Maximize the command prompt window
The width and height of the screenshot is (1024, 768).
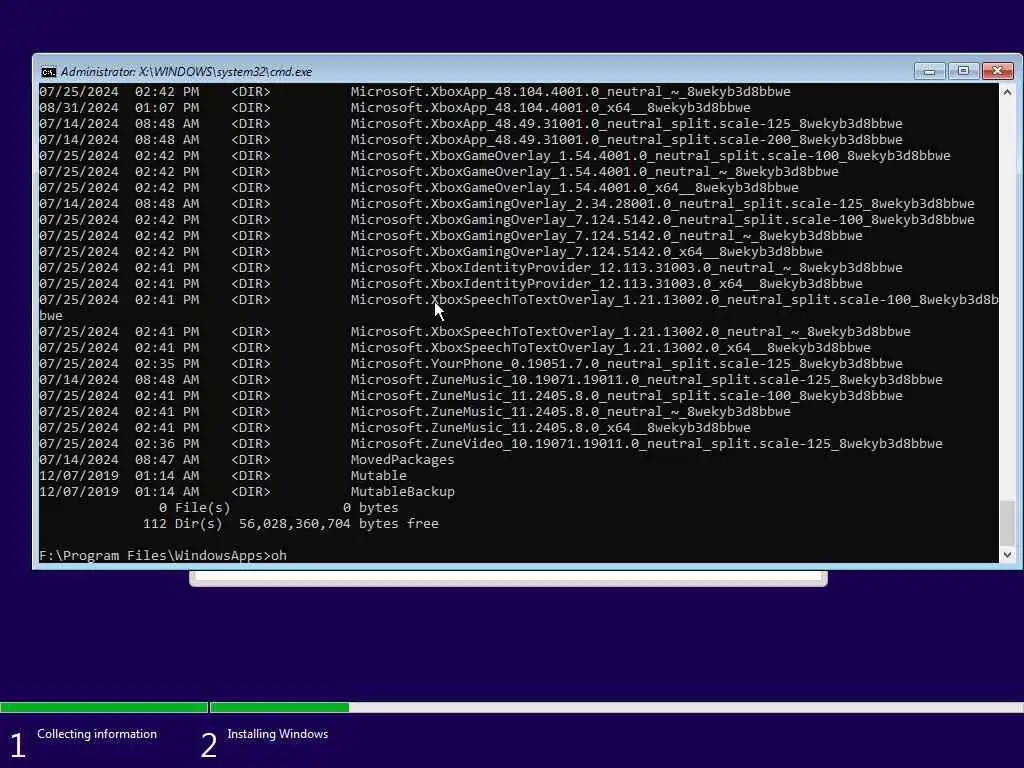[963, 71]
